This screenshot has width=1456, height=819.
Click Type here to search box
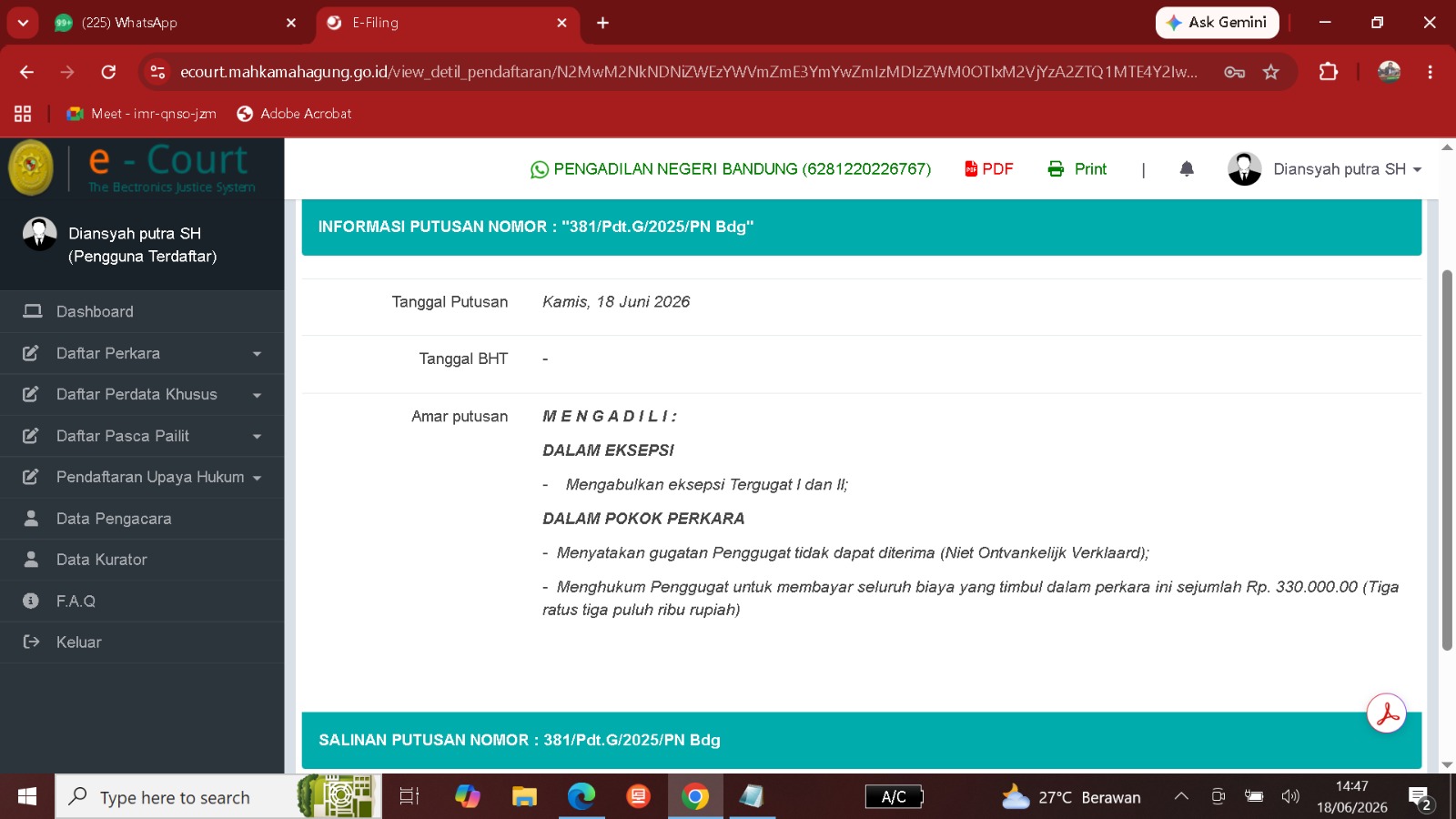click(x=218, y=797)
